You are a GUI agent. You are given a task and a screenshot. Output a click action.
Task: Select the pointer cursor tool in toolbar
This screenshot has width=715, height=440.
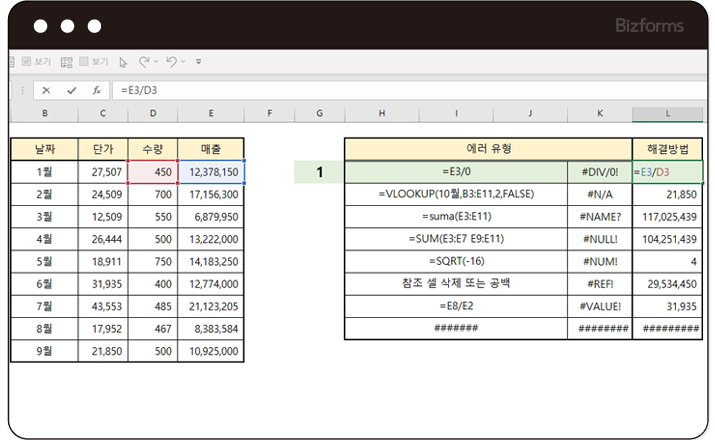pyautogui.click(x=123, y=62)
